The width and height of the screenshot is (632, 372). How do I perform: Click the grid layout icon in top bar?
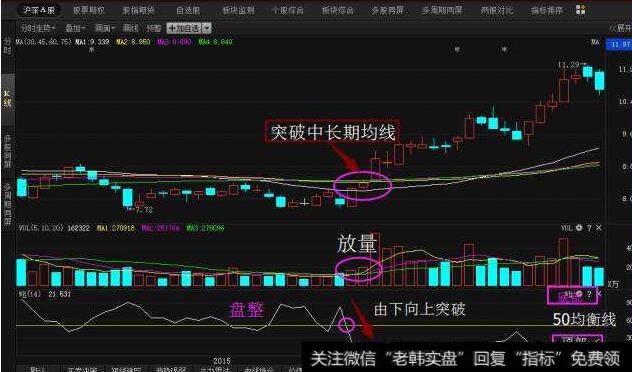[580, 10]
